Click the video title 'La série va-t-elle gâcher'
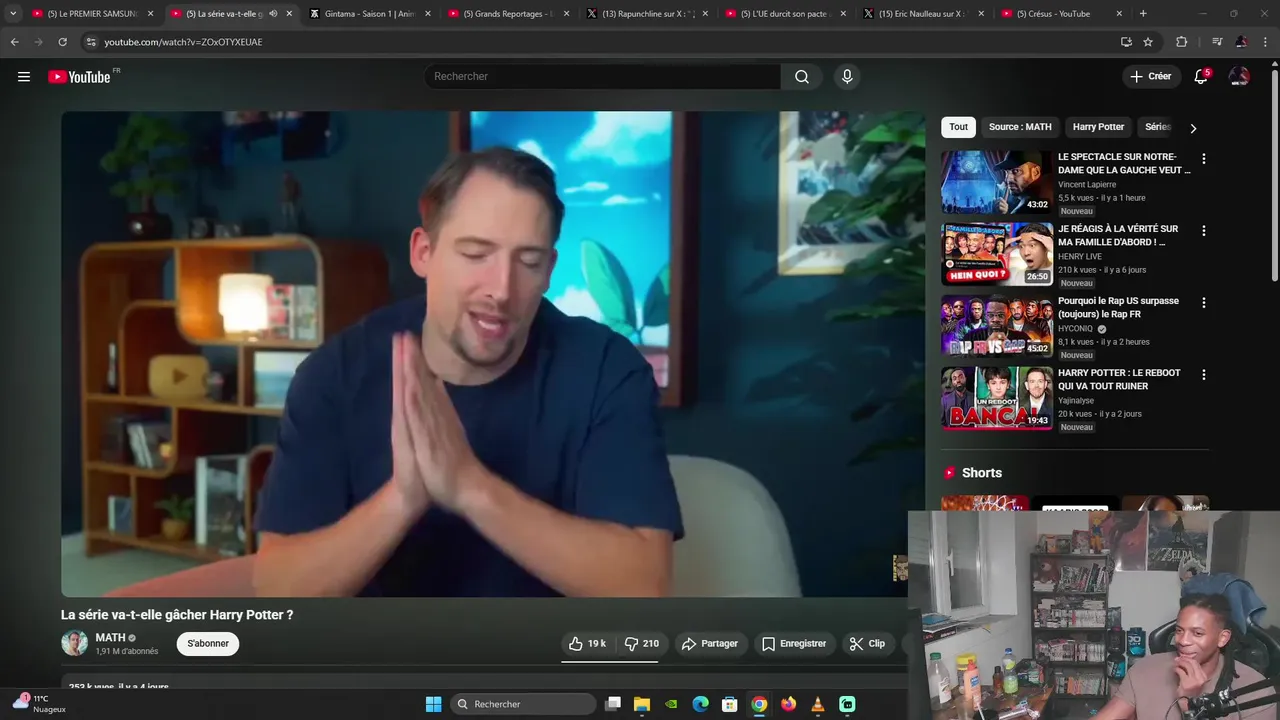The height and width of the screenshot is (720, 1280). tap(177, 615)
